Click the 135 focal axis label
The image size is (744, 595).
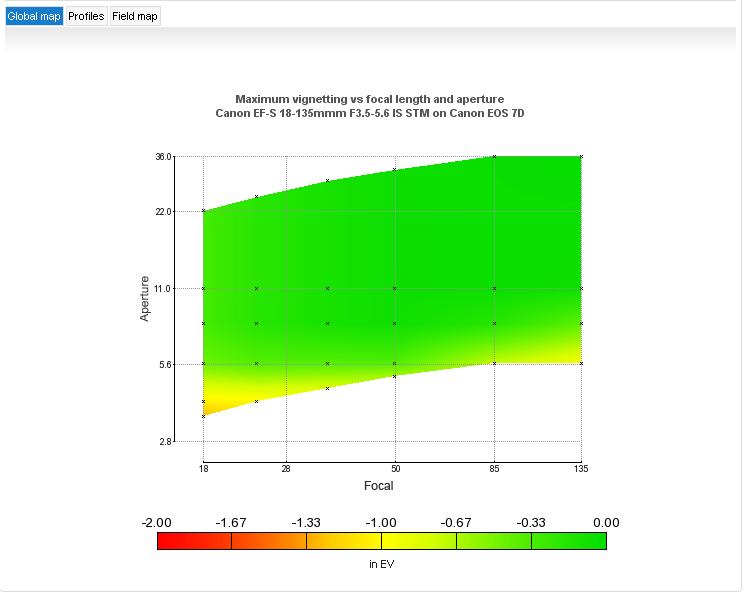581,469
